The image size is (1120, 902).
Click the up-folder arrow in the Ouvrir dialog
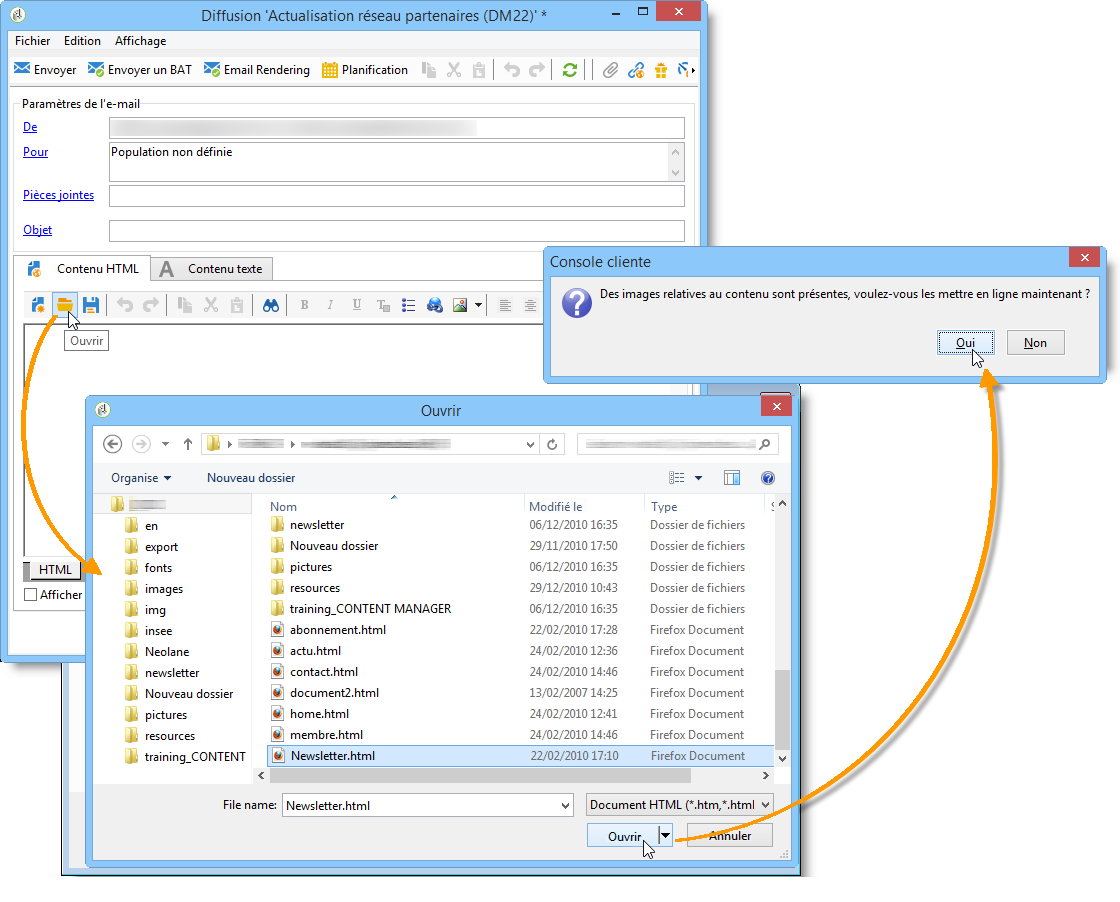pos(188,444)
